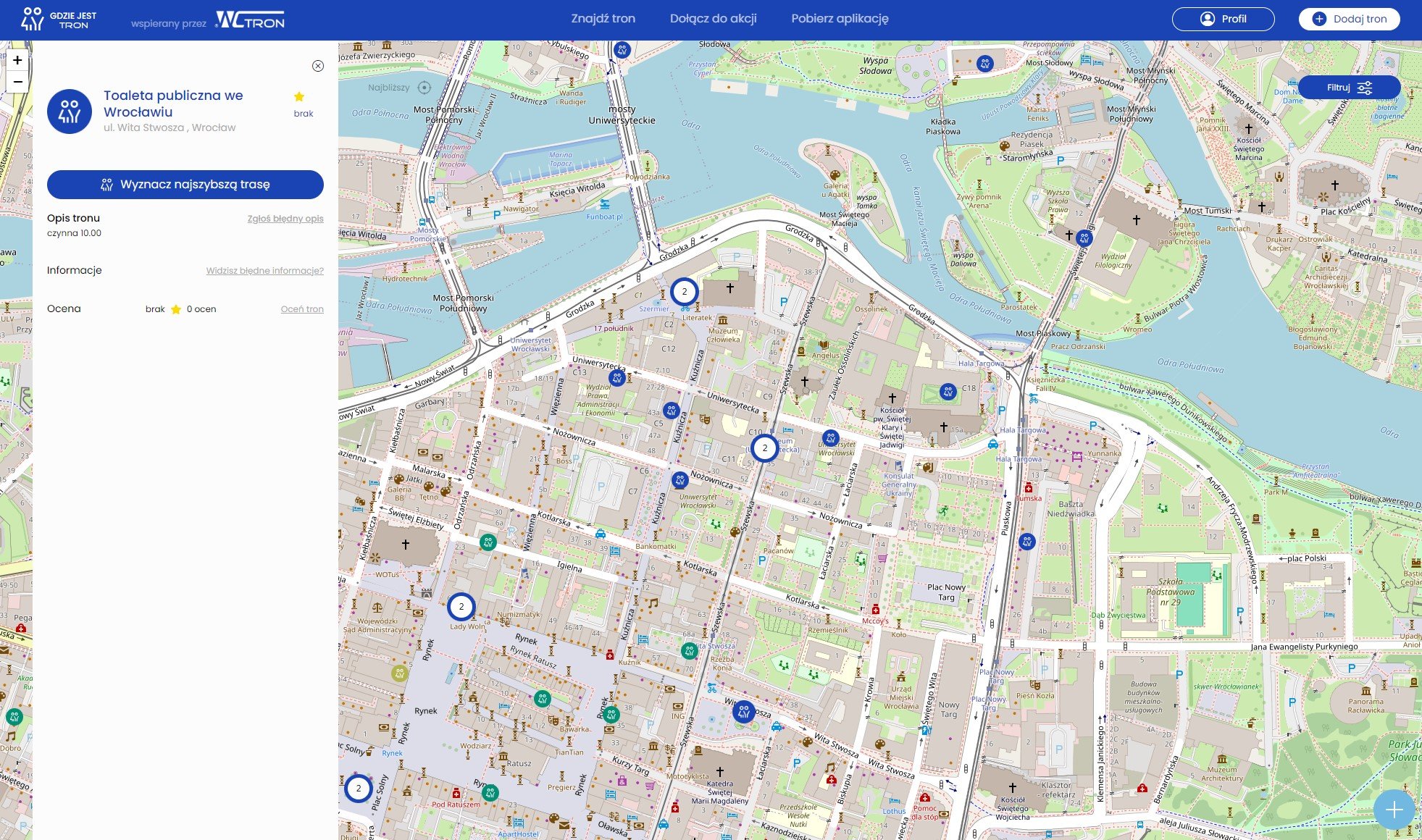Select highlighted toilet marker on Wita Stwosza
Screen dimensions: 1422x840
click(744, 711)
